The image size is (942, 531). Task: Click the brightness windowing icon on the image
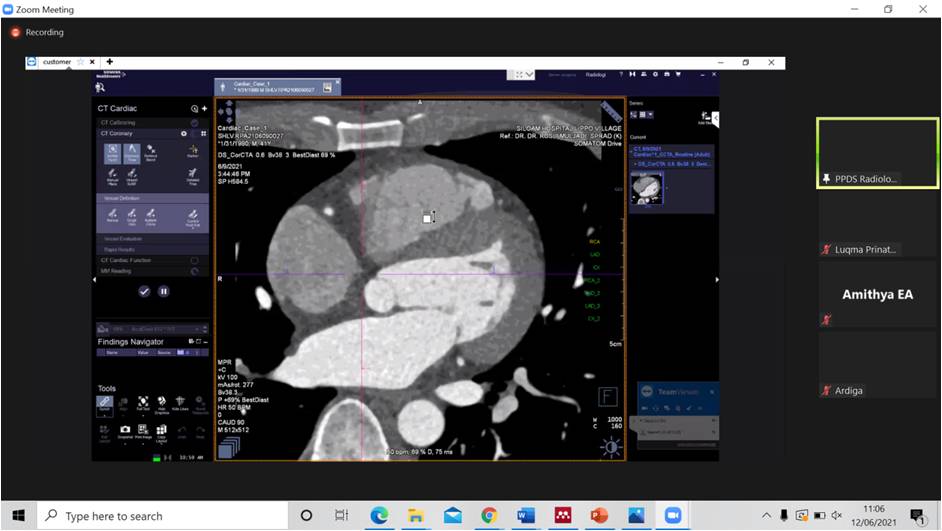tap(610, 446)
